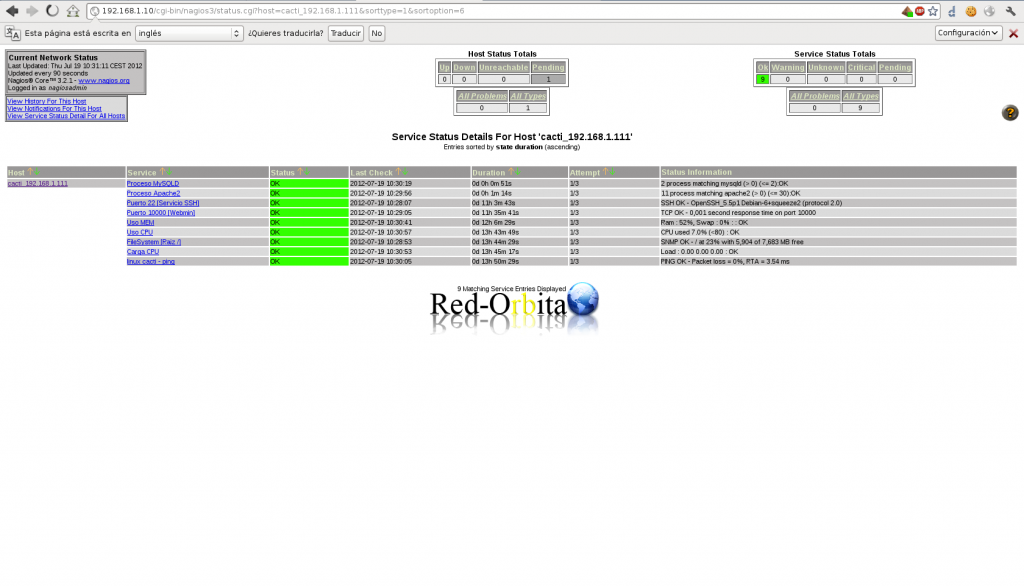The height and width of the screenshot is (586, 1024).
Task: Bookmark this page with the star icon
Action: click(x=932, y=11)
